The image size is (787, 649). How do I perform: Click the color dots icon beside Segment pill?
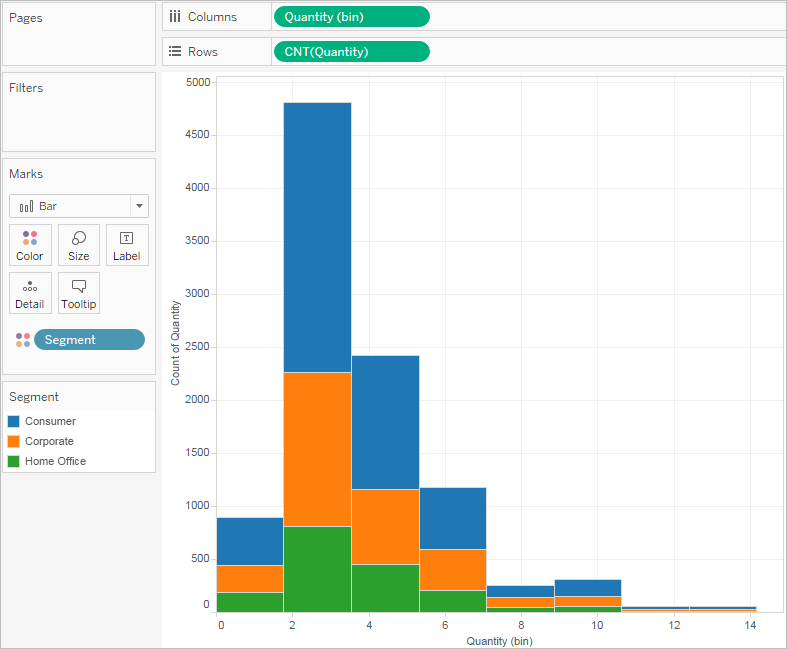coord(23,340)
